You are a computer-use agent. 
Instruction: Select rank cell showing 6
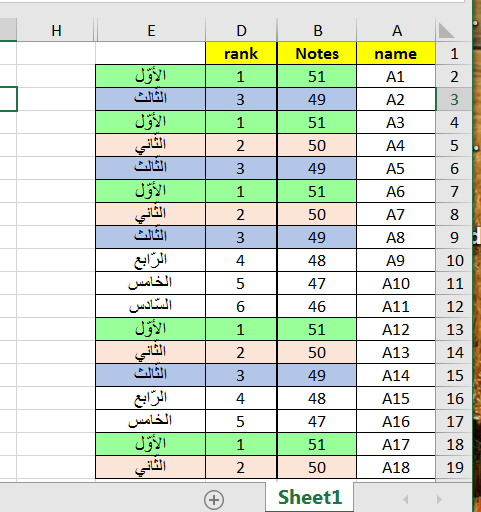[x=241, y=306]
